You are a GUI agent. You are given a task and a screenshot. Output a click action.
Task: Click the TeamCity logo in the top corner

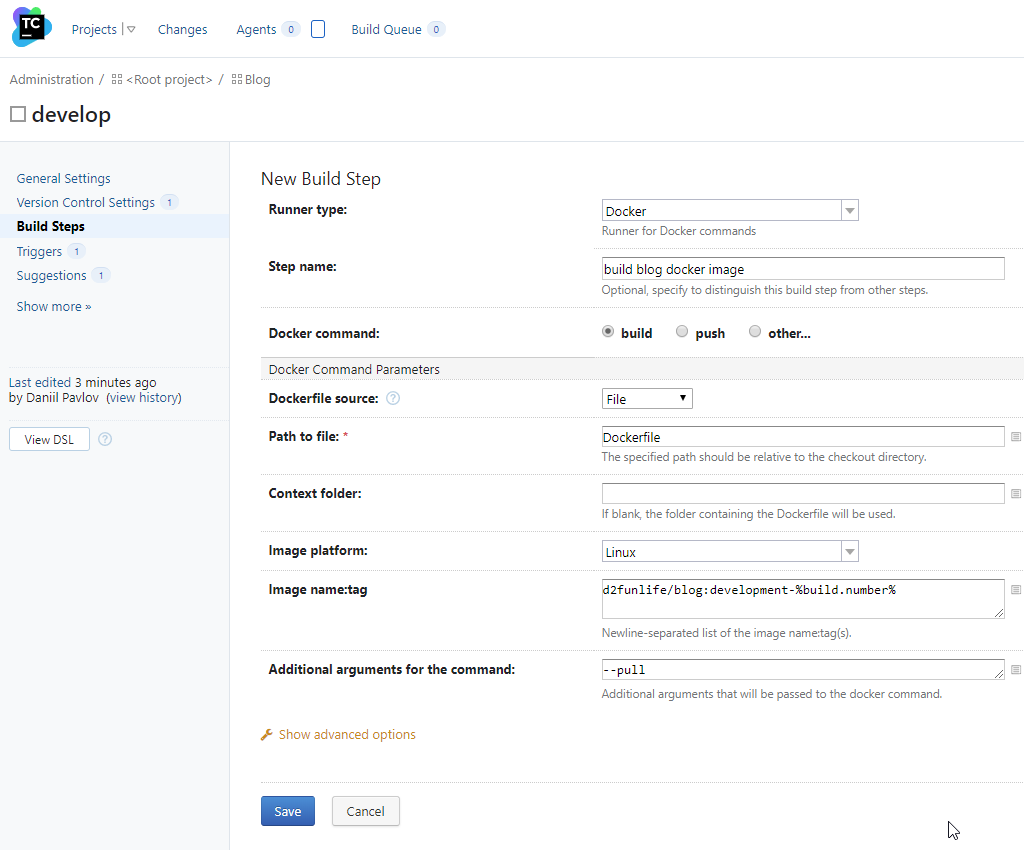[x=29, y=27]
